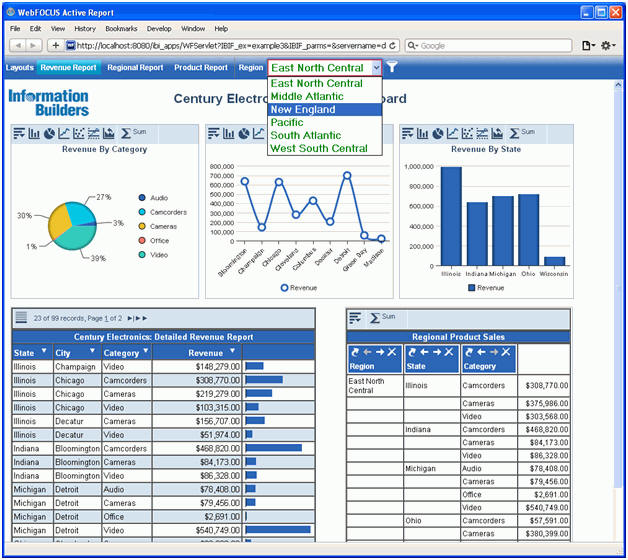Viewport: 628px width, 560px height.
Task: Open the page document menu icon
Action: coord(588,46)
